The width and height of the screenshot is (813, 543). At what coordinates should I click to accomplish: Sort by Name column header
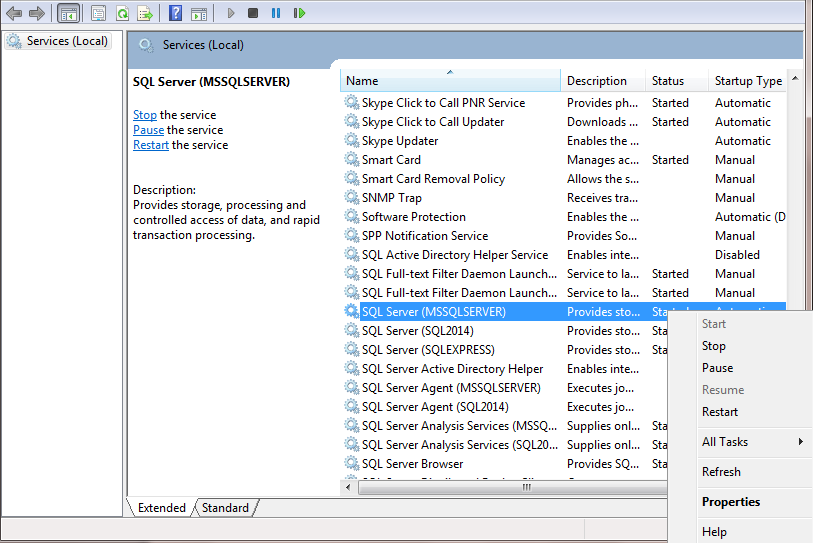pyautogui.click(x=450, y=80)
